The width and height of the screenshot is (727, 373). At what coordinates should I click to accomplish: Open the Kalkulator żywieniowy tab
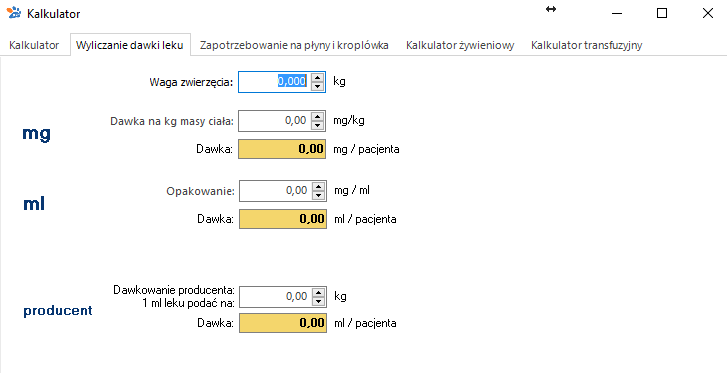(x=460, y=45)
